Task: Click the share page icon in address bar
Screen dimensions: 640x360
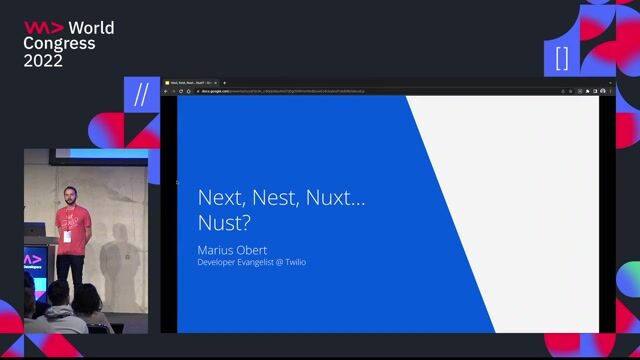Action: [x=563, y=91]
